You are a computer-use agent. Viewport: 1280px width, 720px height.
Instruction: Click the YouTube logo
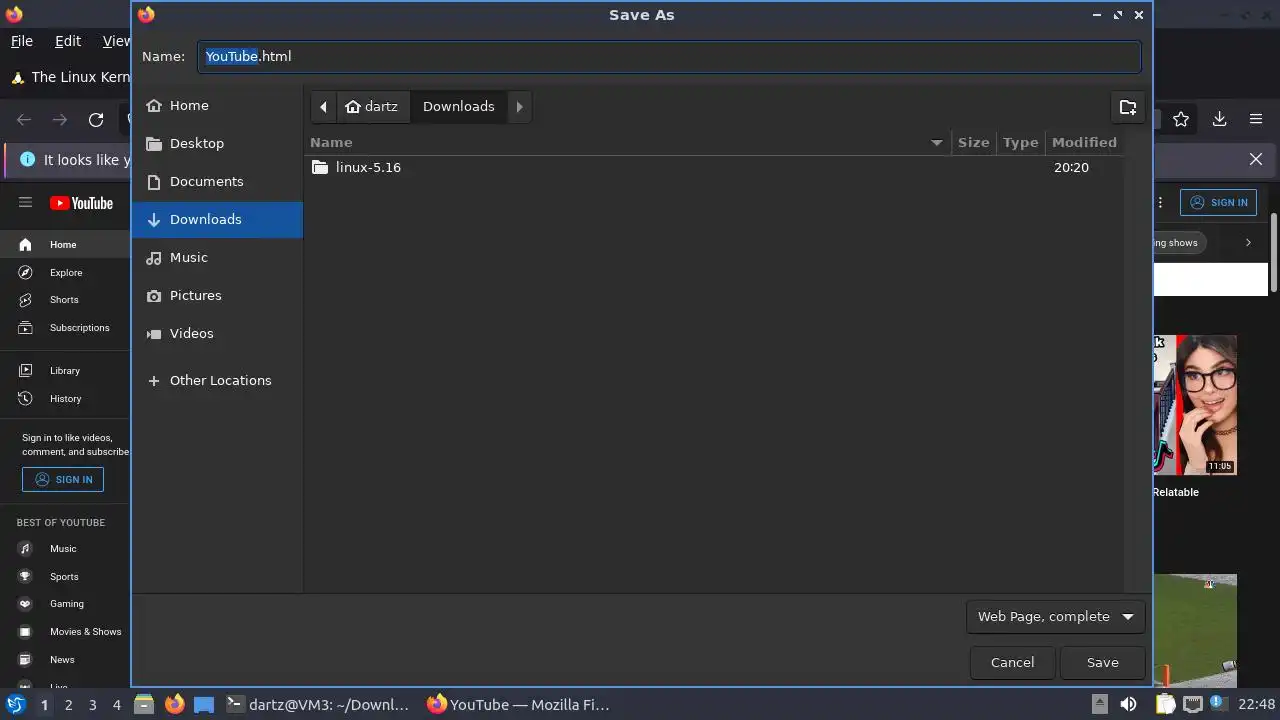click(x=81, y=203)
